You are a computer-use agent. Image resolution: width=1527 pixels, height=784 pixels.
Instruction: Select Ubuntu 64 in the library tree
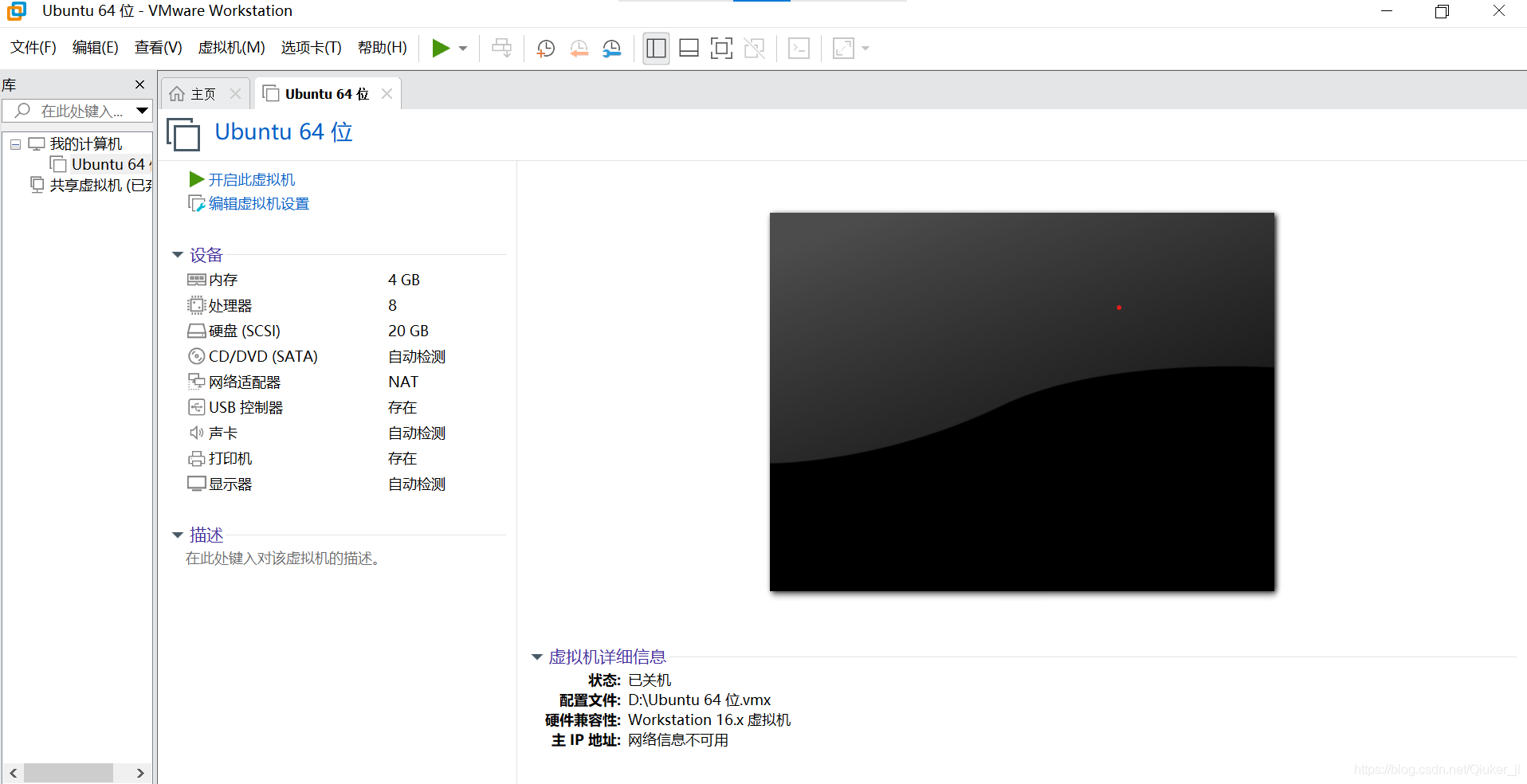108,164
